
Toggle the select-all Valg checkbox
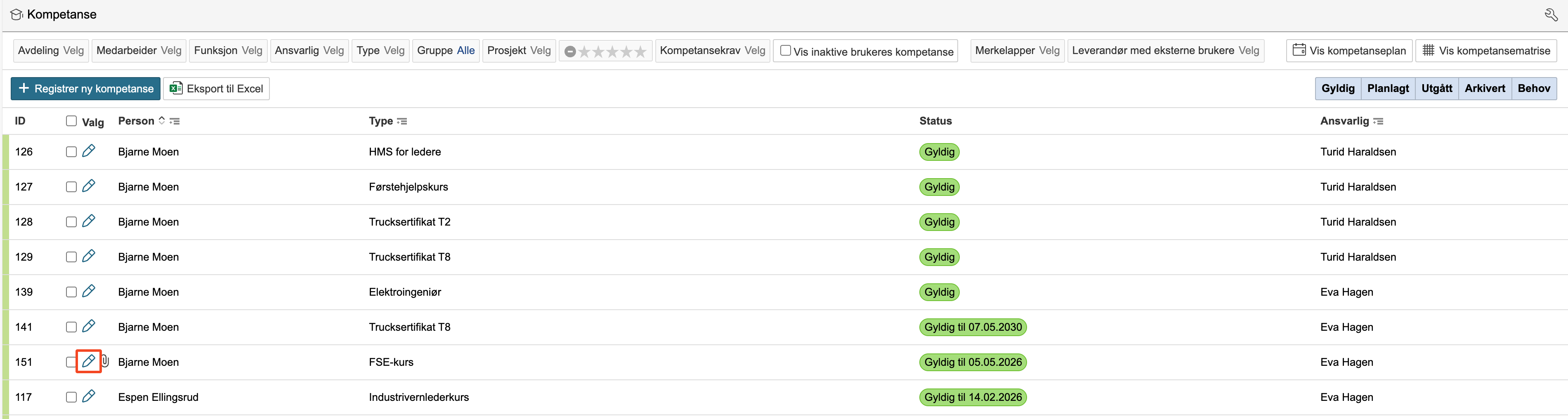(71, 121)
